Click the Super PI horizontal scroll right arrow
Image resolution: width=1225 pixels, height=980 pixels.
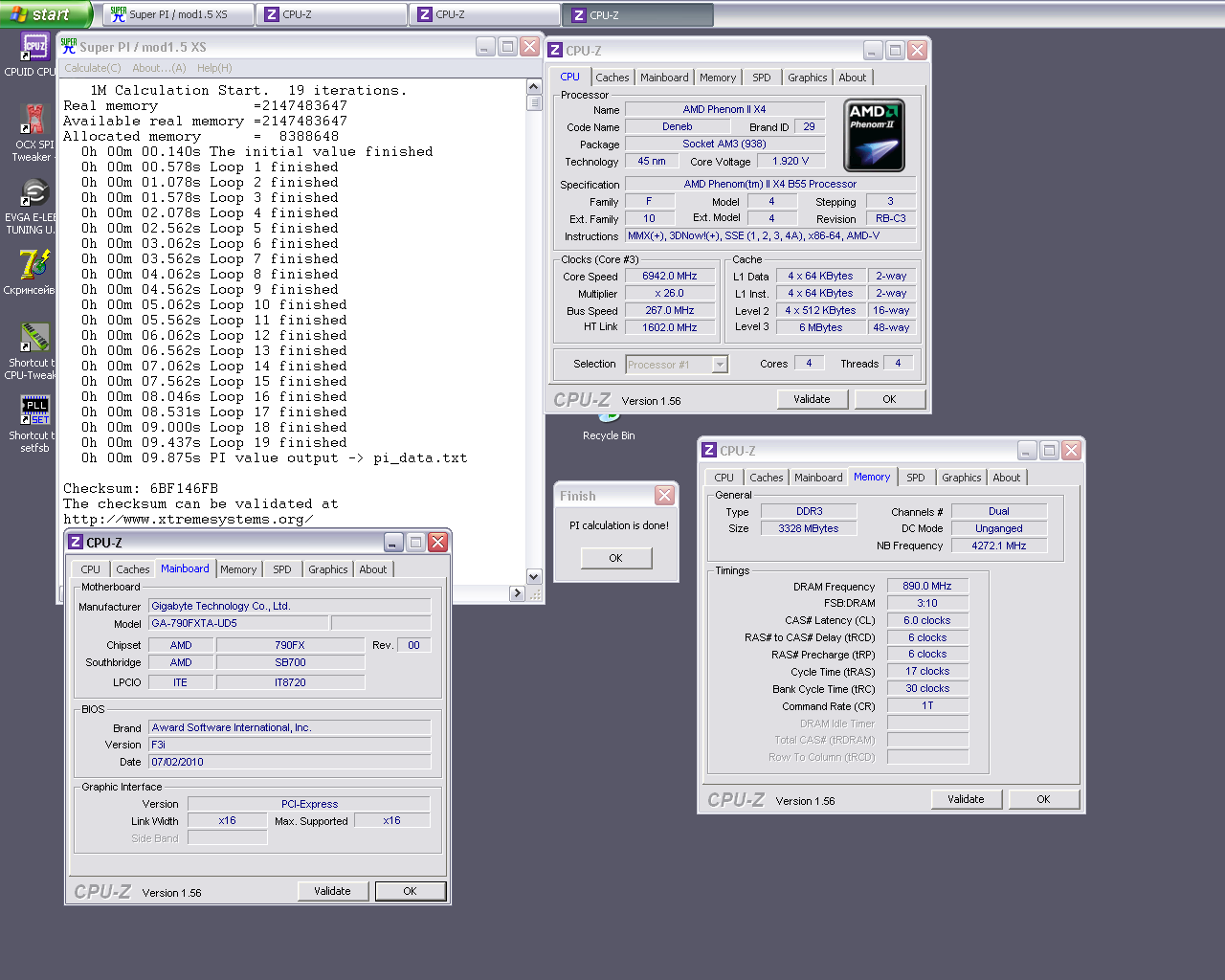tap(518, 593)
